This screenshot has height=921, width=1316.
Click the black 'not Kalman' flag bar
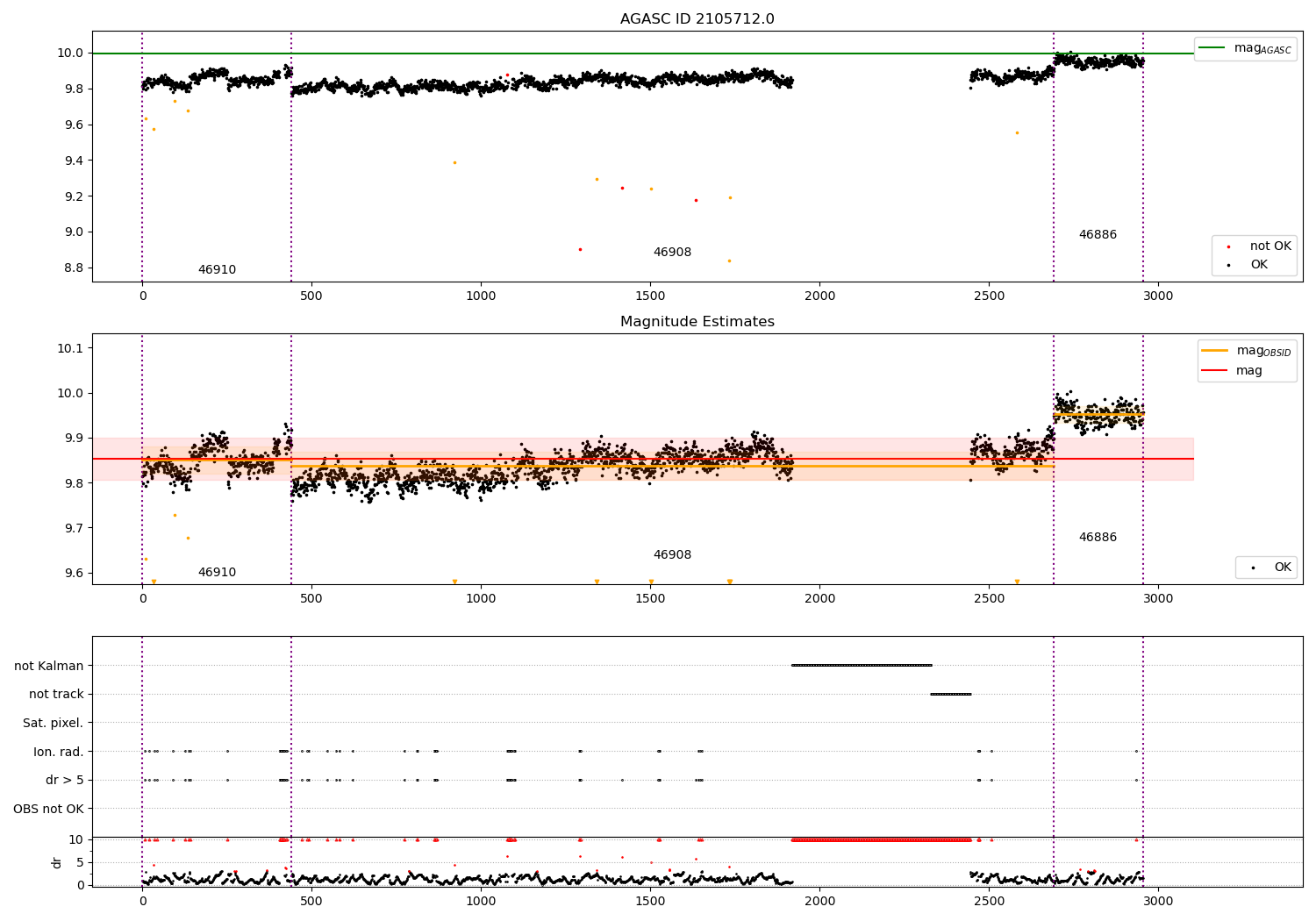pyautogui.click(x=862, y=666)
